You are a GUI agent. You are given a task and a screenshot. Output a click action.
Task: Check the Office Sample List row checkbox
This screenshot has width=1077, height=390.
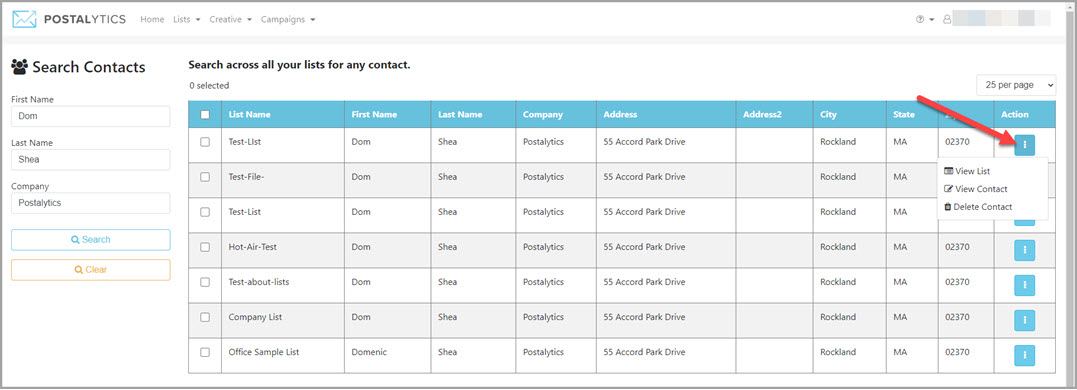[205, 352]
